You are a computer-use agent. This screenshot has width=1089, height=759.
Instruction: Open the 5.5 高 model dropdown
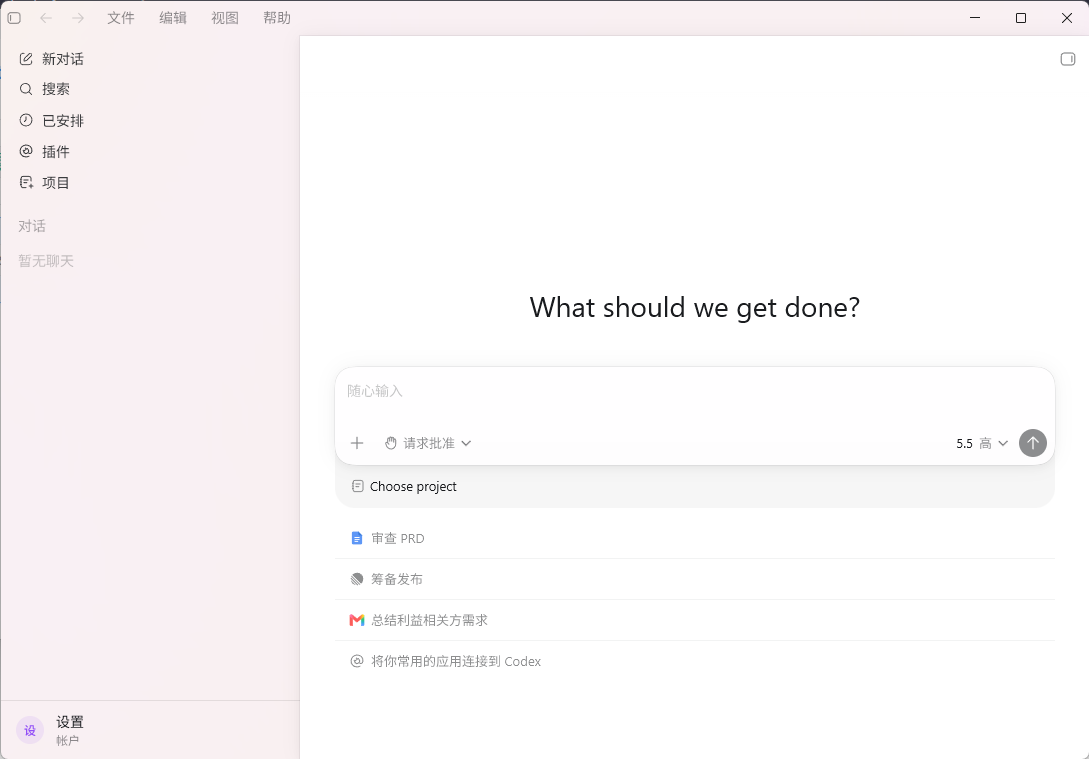click(x=981, y=443)
